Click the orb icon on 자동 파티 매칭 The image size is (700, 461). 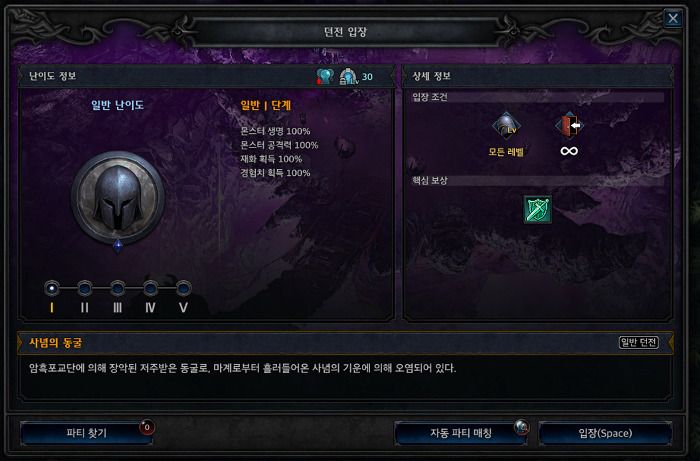[521, 427]
